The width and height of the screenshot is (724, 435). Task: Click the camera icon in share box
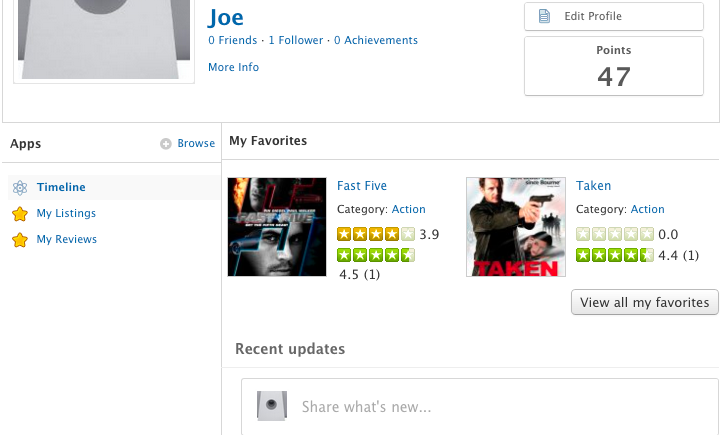tap(271, 406)
